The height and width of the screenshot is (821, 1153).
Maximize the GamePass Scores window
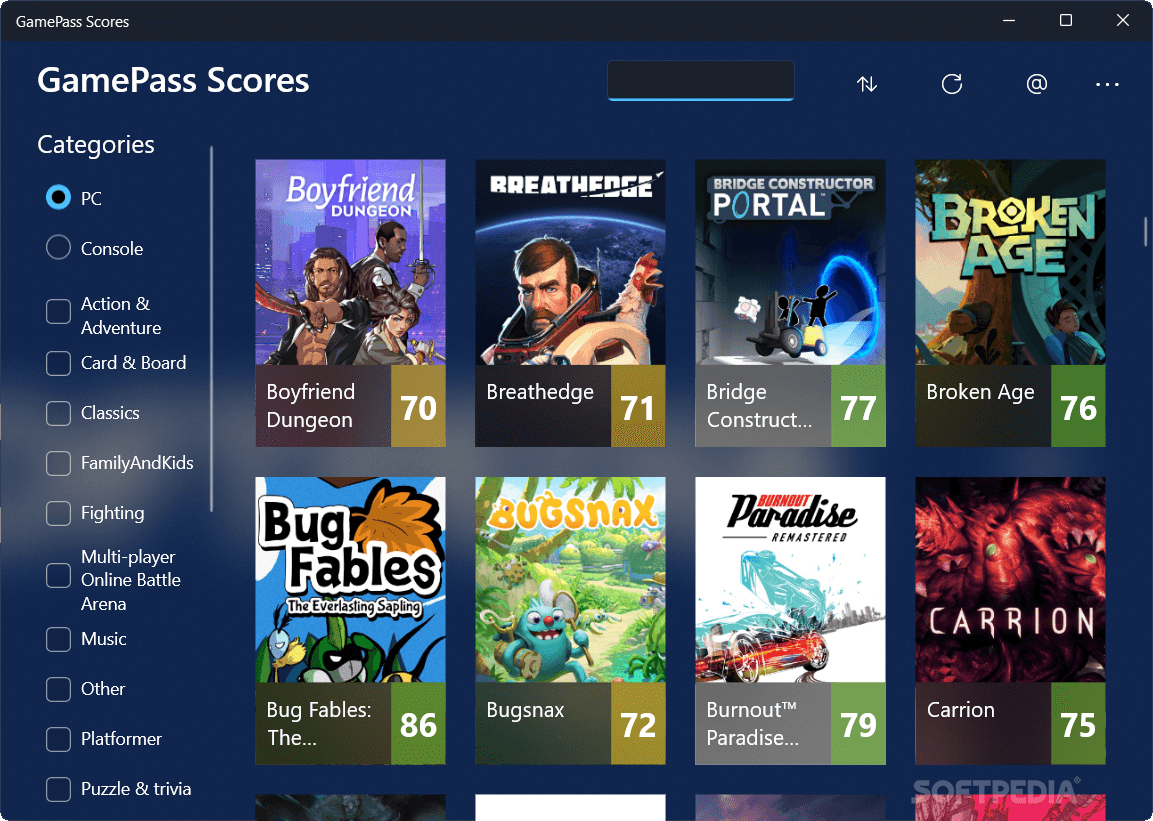click(1065, 21)
